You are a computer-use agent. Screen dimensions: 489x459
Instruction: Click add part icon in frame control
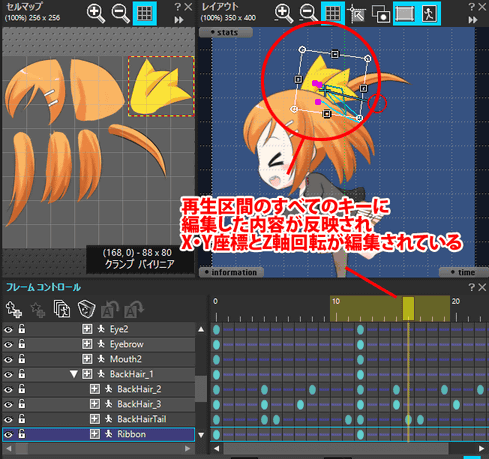coord(14,309)
